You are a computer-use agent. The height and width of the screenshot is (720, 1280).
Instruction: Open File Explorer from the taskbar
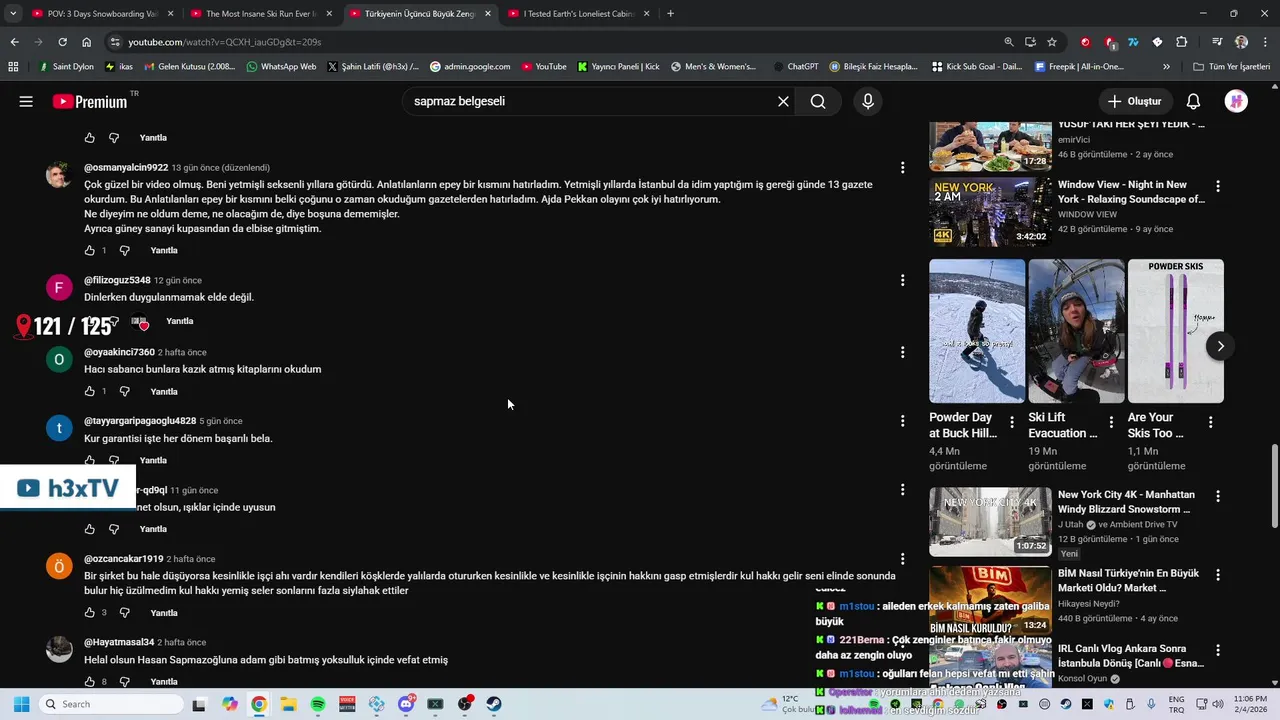click(288, 704)
